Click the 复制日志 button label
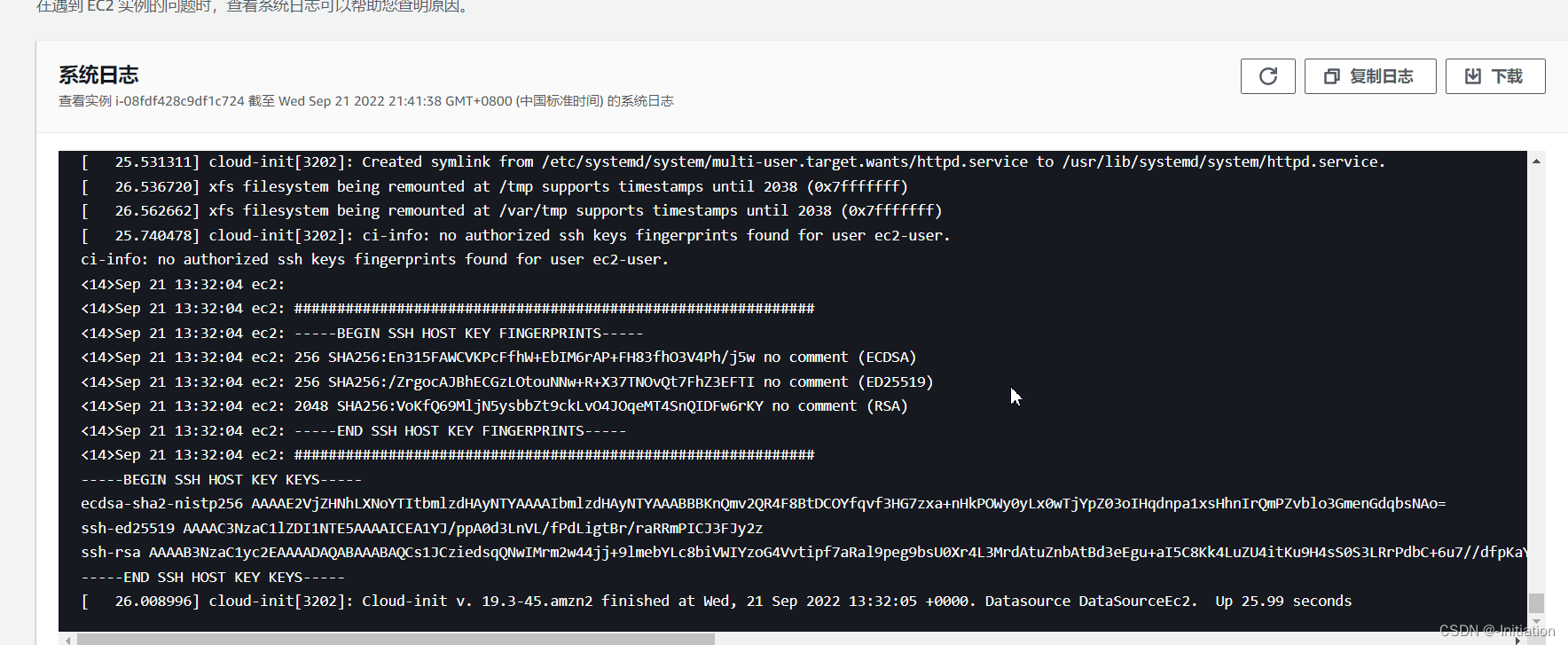 click(1381, 76)
